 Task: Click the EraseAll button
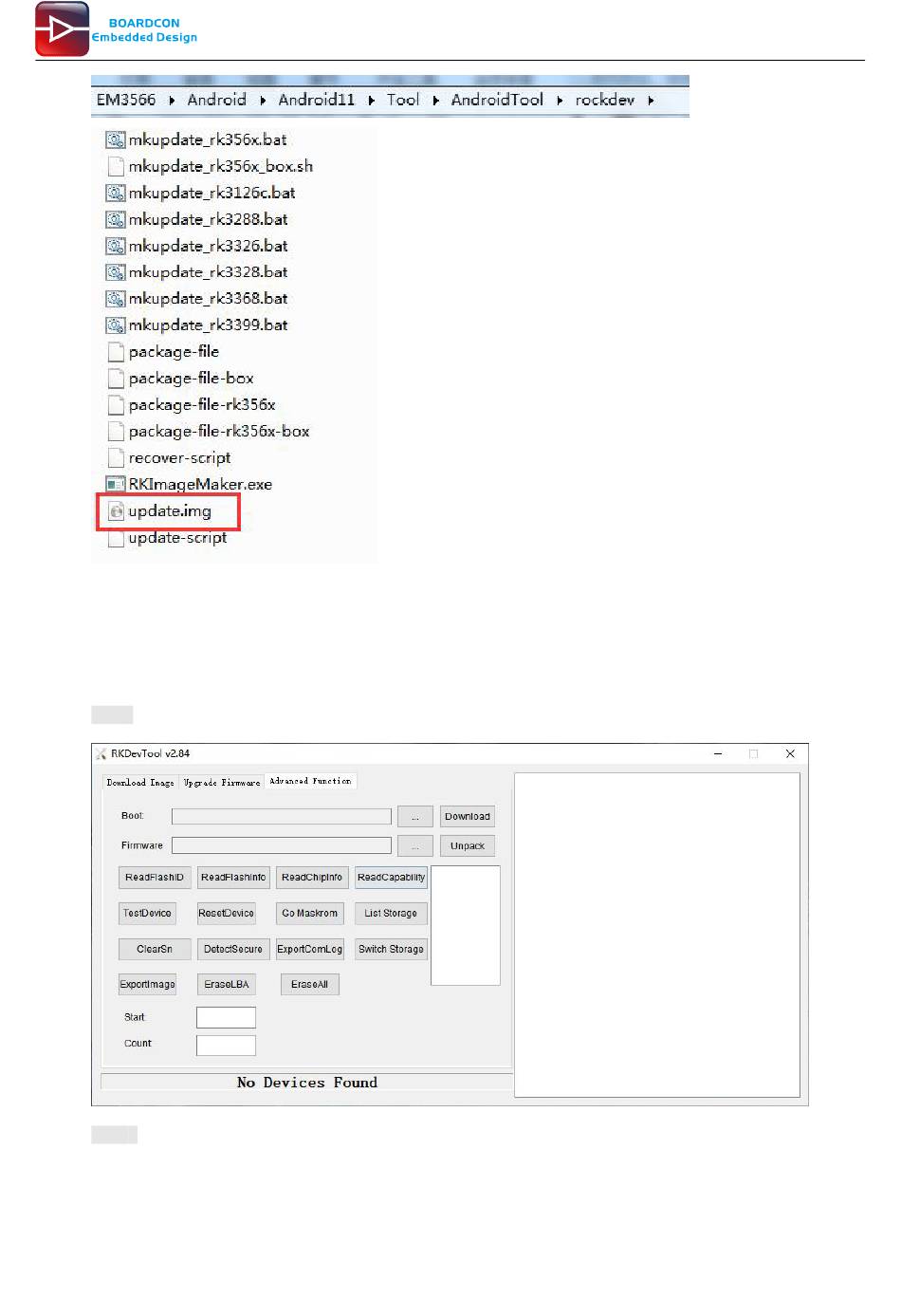(310, 985)
